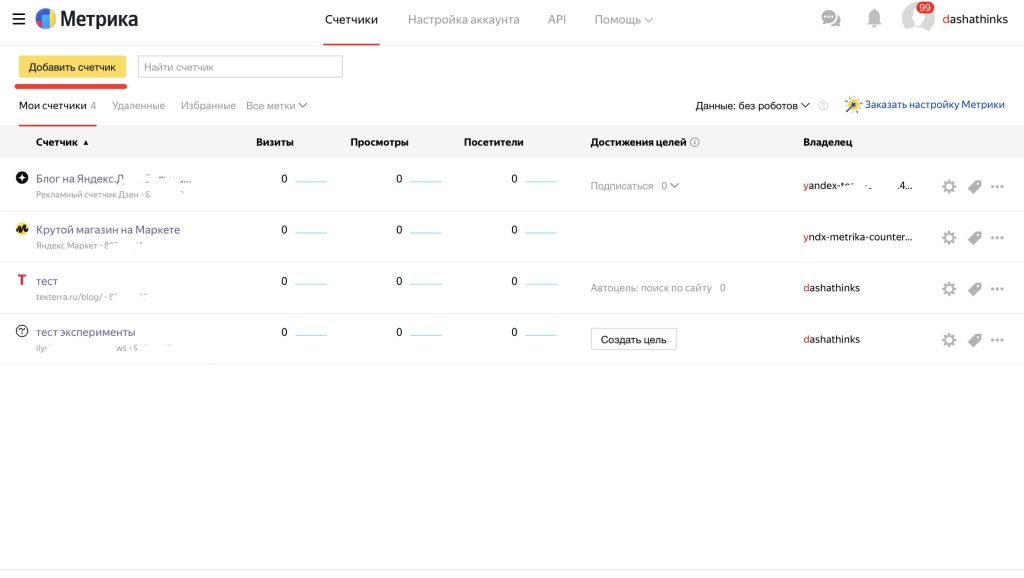Open more options for тест counter

click(x=997, y=289)
